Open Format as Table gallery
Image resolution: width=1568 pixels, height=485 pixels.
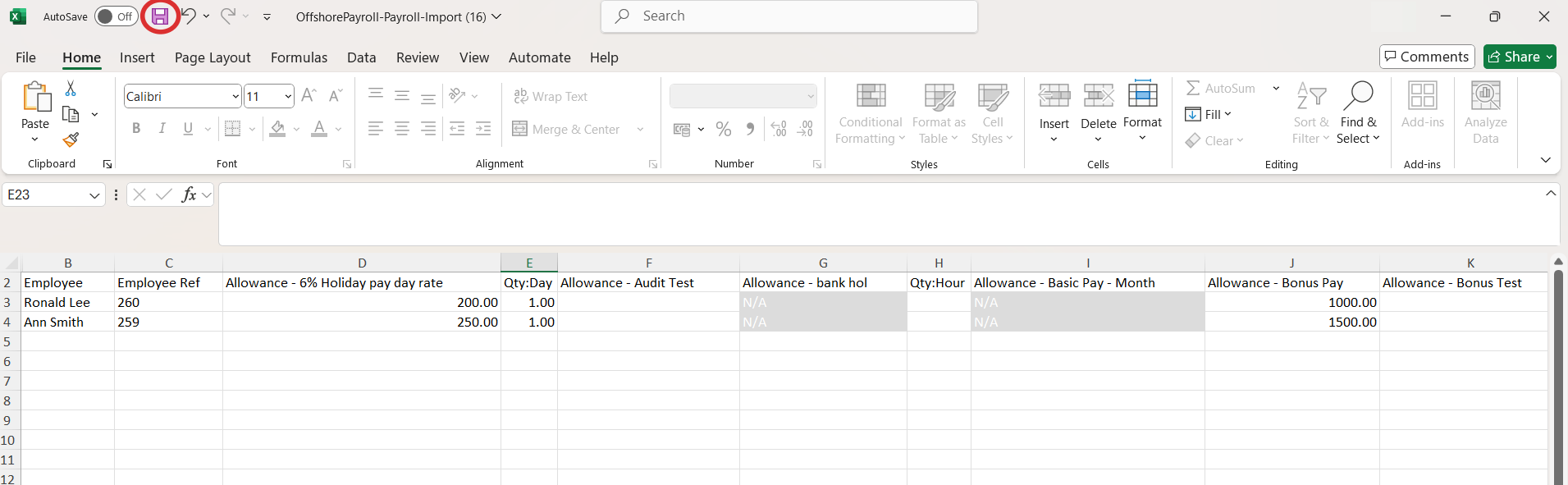pos(939,114)
